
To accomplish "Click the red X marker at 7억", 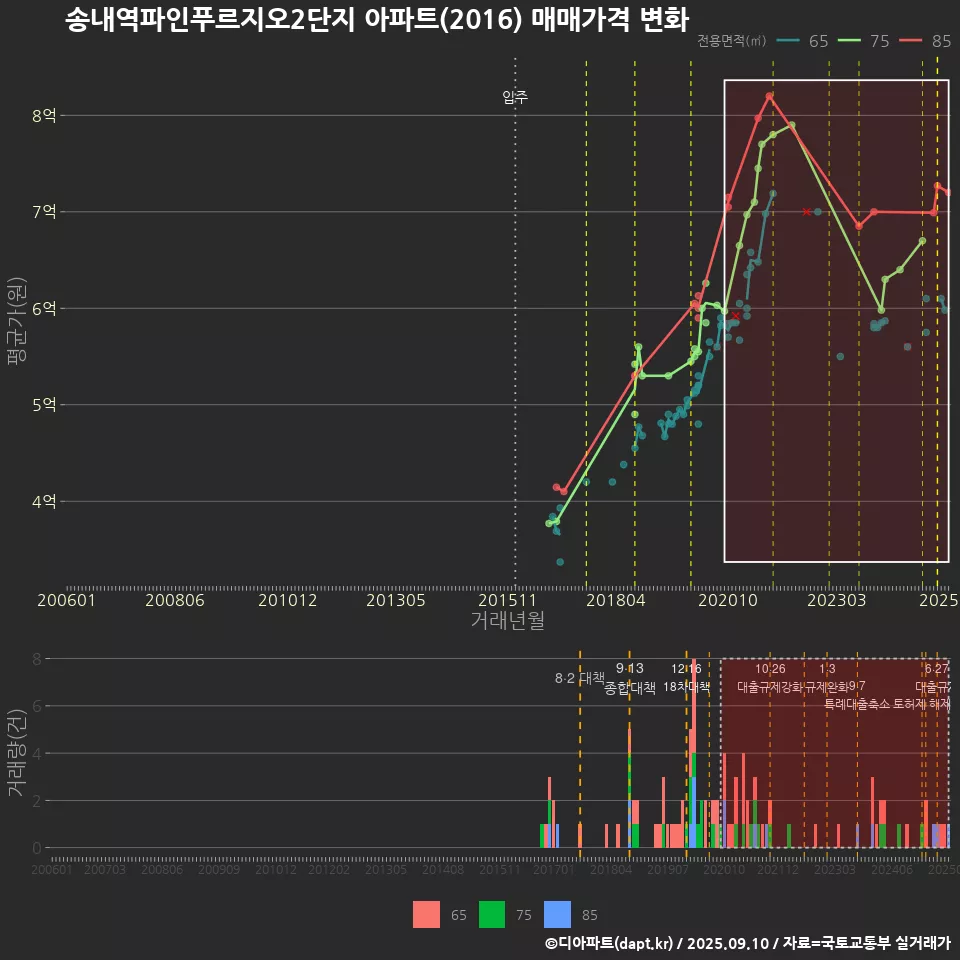I will 806,212.
